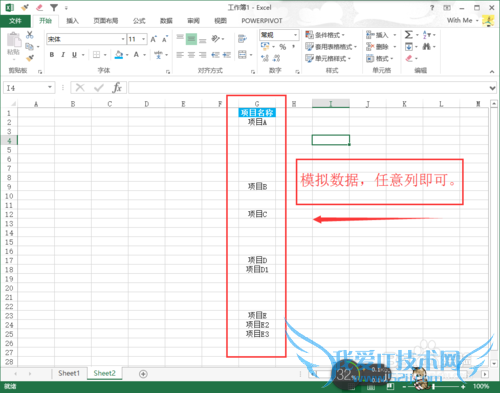This screenshot has height=393, width=500.
Task: Click into the formula bar
Action: (308, 88)
